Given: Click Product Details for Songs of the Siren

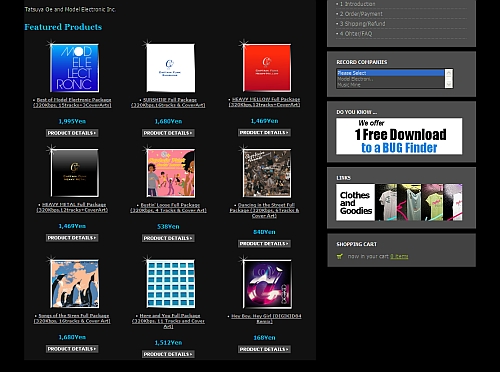Looking at the screenshot, I should coord(72,349).
